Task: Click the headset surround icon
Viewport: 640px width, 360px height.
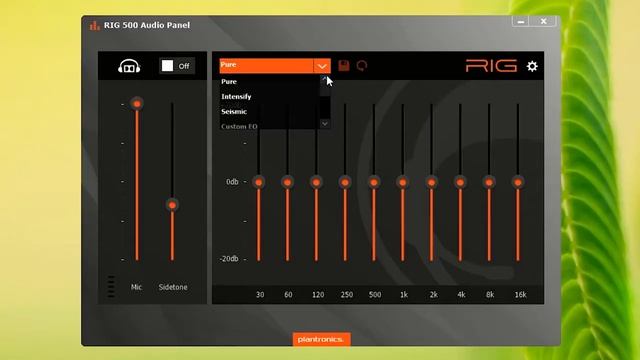Action: pos(129,66)
